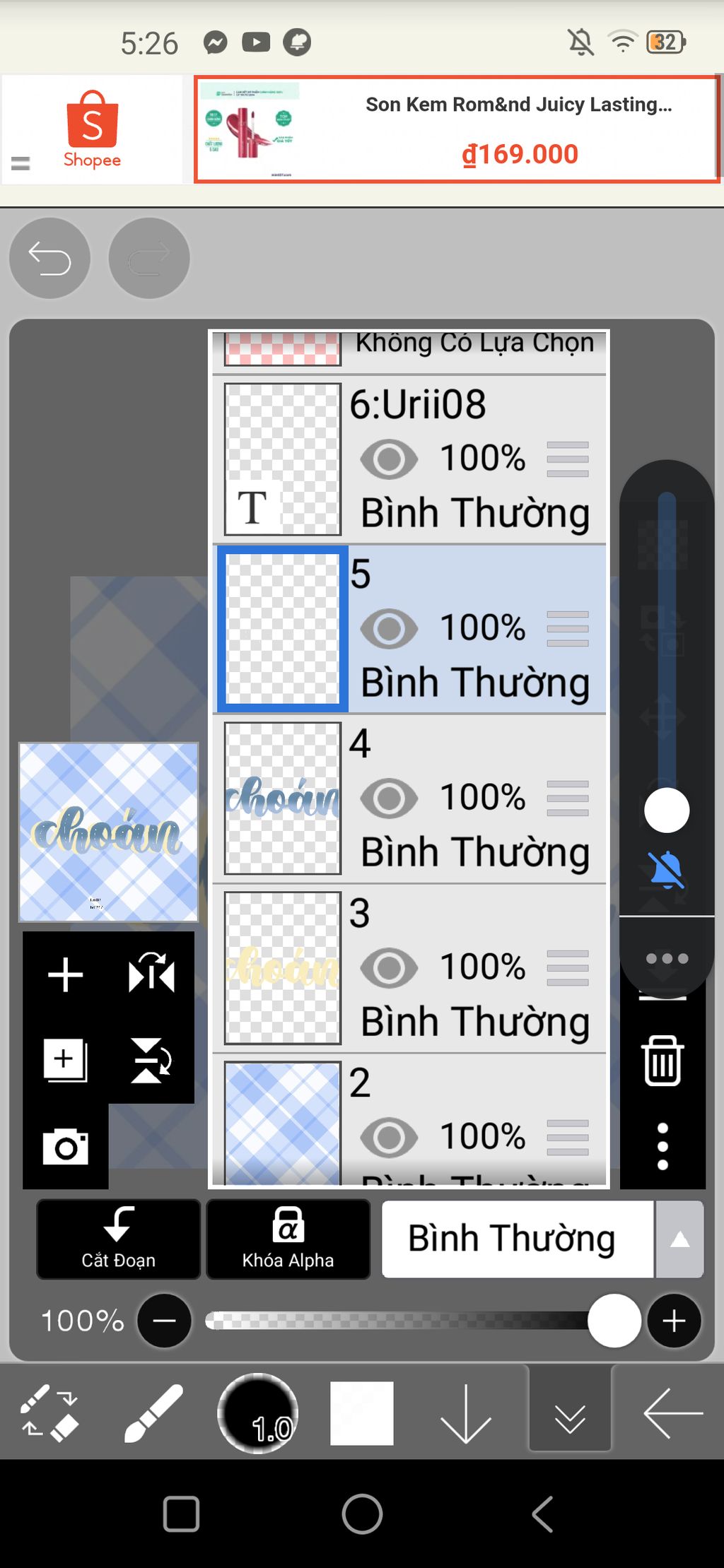The height and width of the screenshot is (1568, 724).
Task: Click the opacity slider handle
Action: click(614, 1320)
